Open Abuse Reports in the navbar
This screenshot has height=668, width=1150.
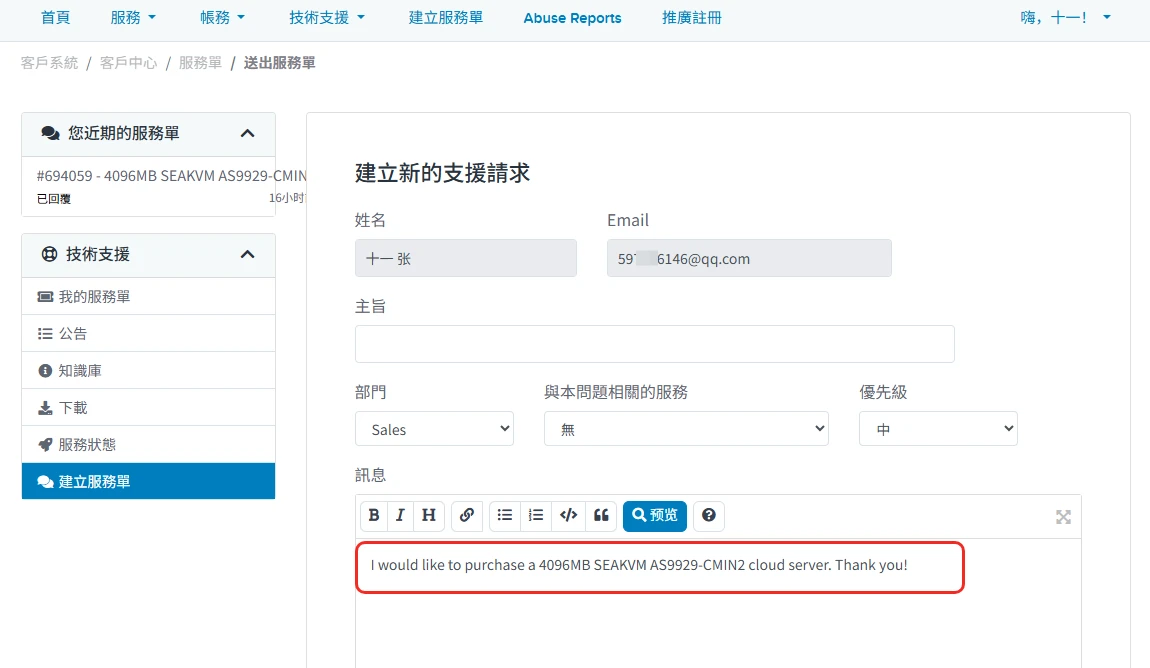(x=572, y=18)
